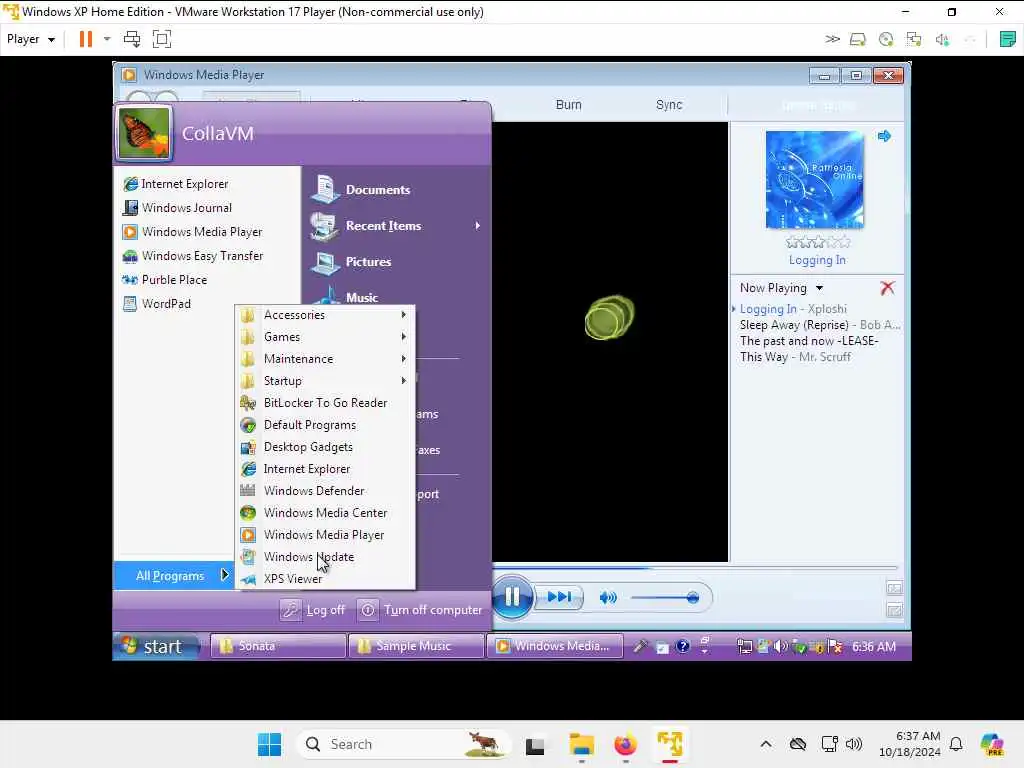1024x768 pixels.
Task: Switch to Sample Music taskbar window
Action: pos(416,646)
